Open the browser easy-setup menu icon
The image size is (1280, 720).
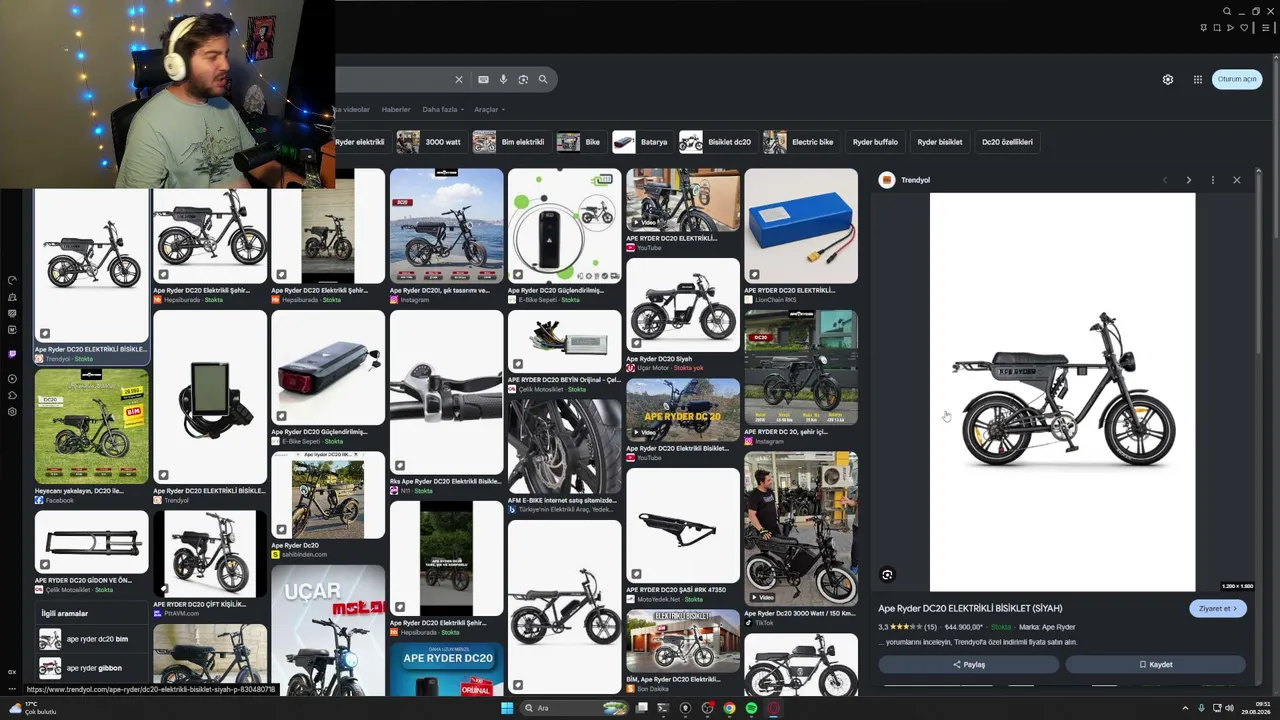click(1265, 28)
